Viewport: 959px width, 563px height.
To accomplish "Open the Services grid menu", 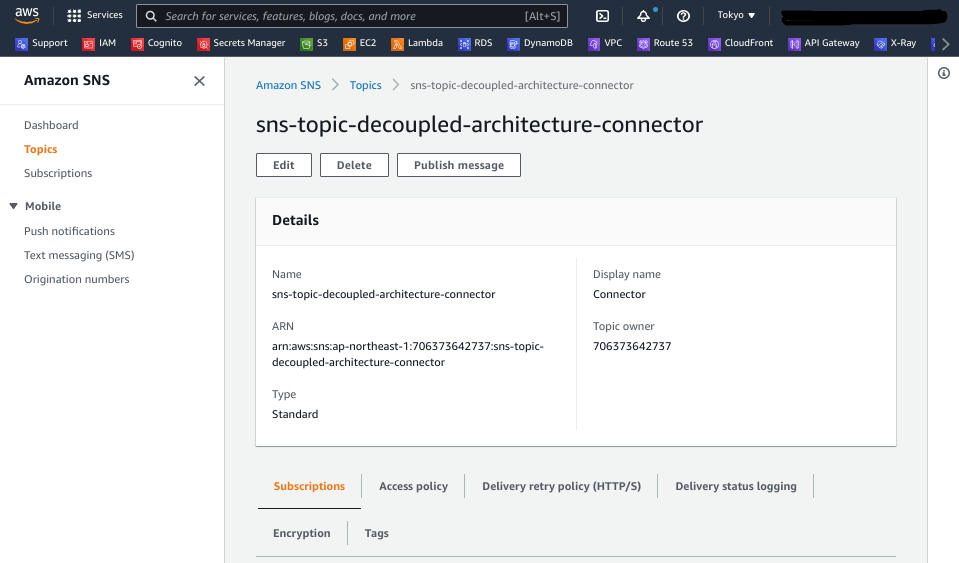I will [x=95, y=15].
